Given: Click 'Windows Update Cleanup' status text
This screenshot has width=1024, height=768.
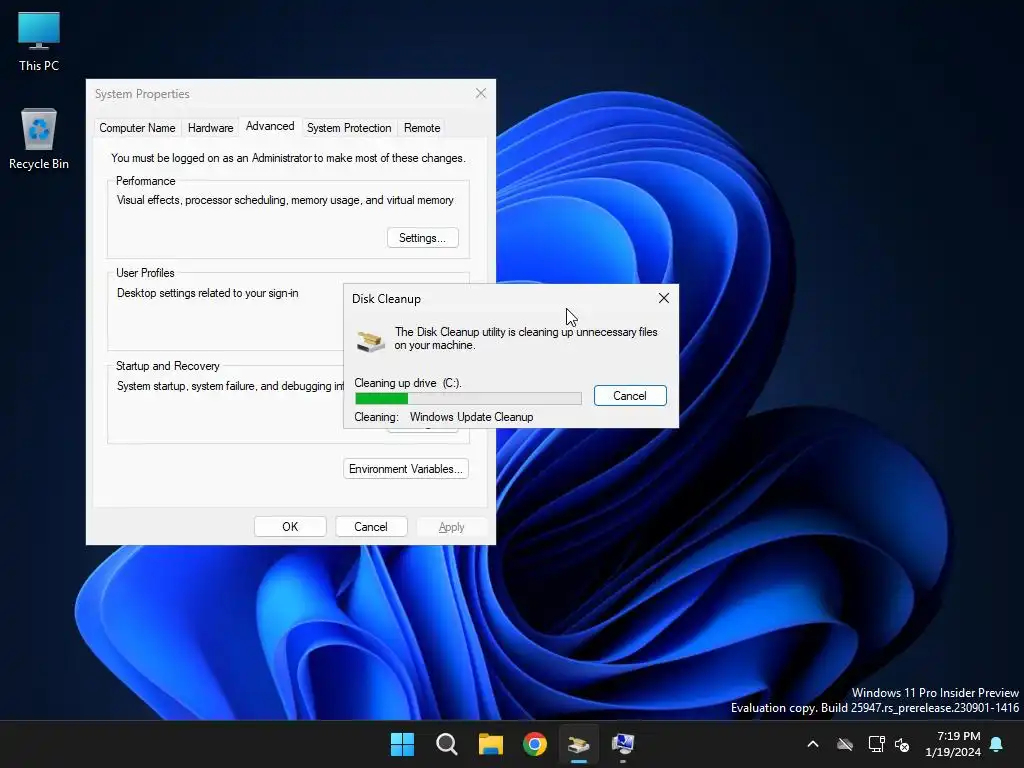Looking at the screenshot, I should click(x=472, y=417).
